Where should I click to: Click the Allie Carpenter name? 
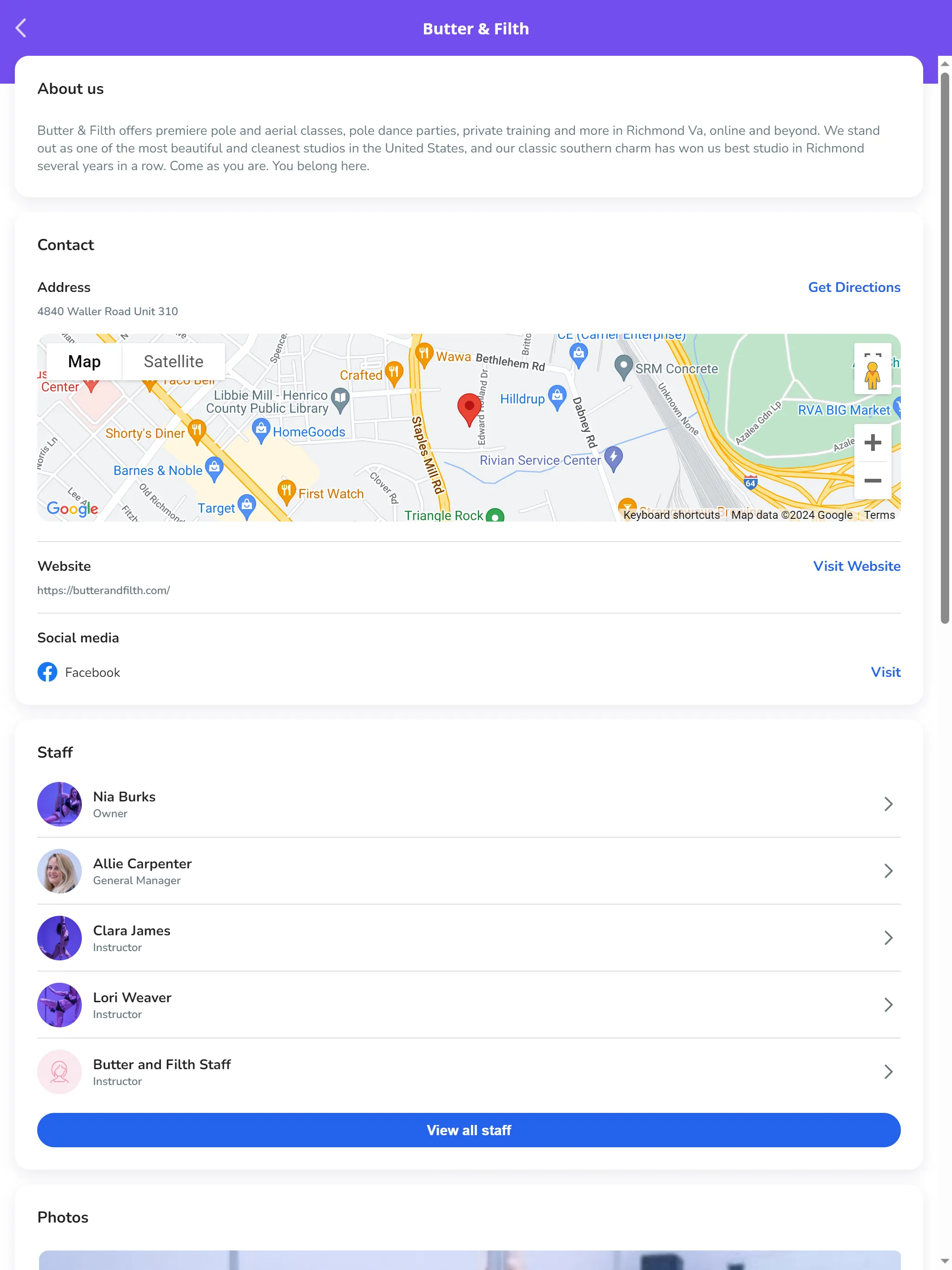[142, 864]
